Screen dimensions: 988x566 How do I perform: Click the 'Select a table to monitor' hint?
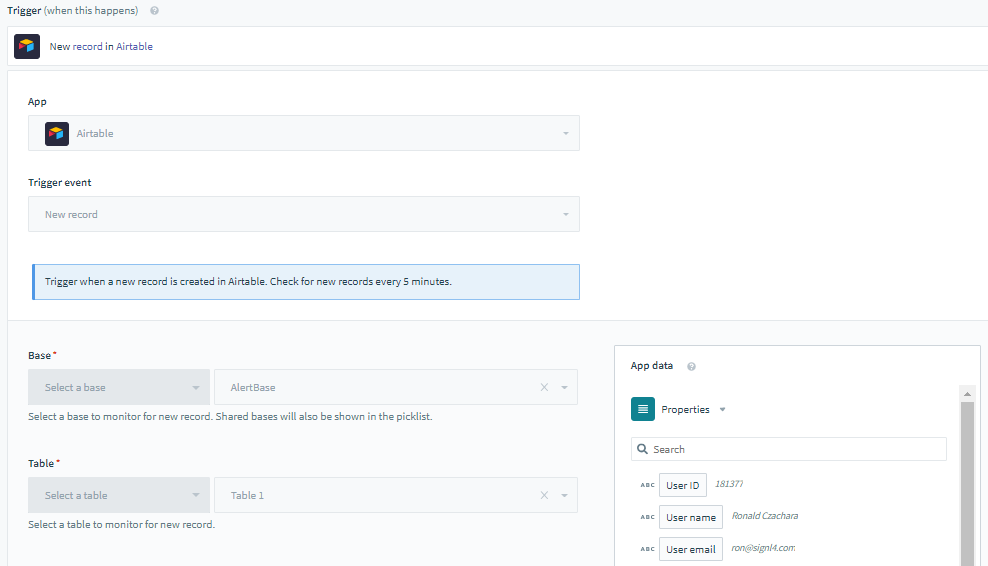tap(122, 524)
